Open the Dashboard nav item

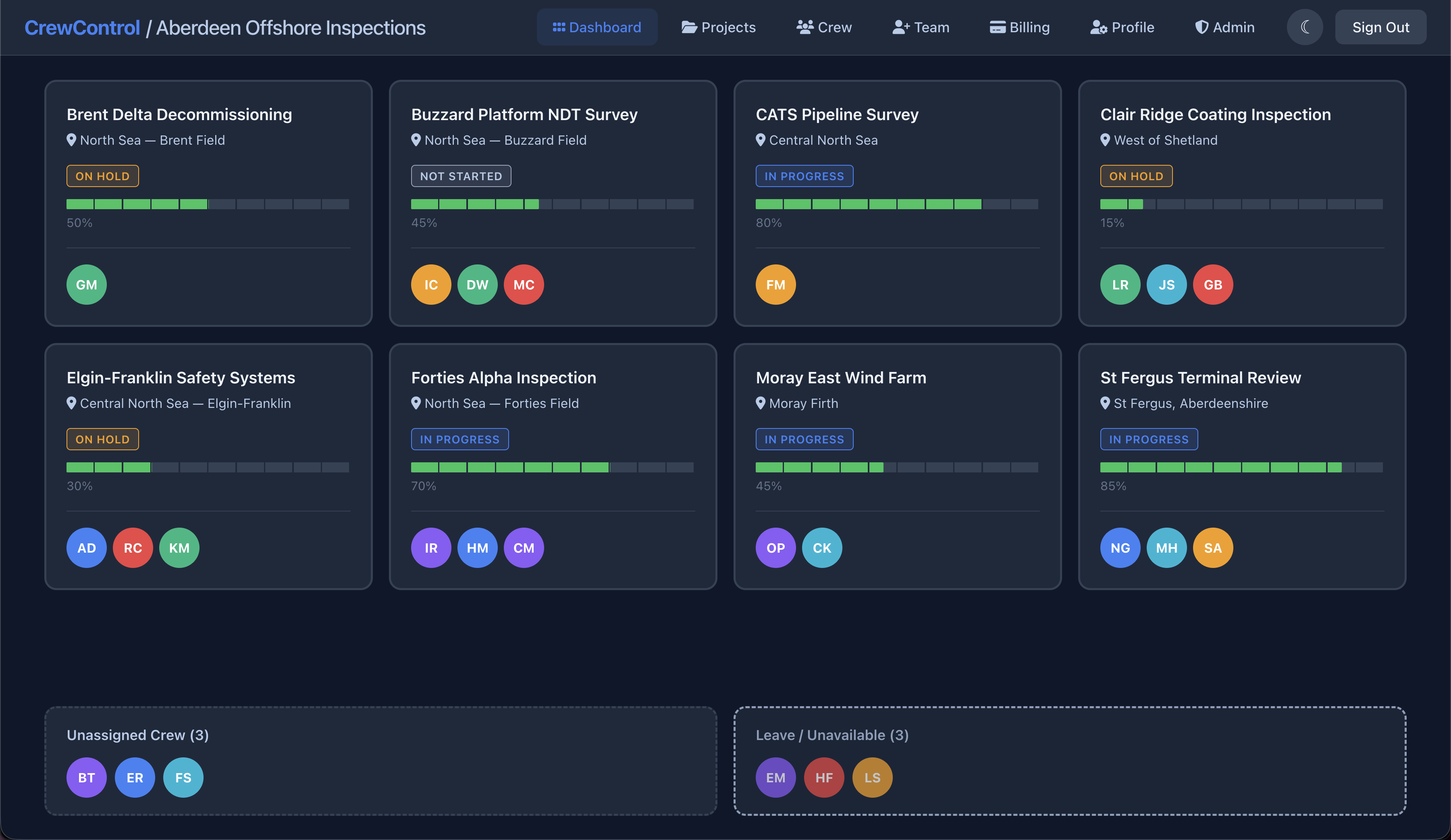point(597,27)
